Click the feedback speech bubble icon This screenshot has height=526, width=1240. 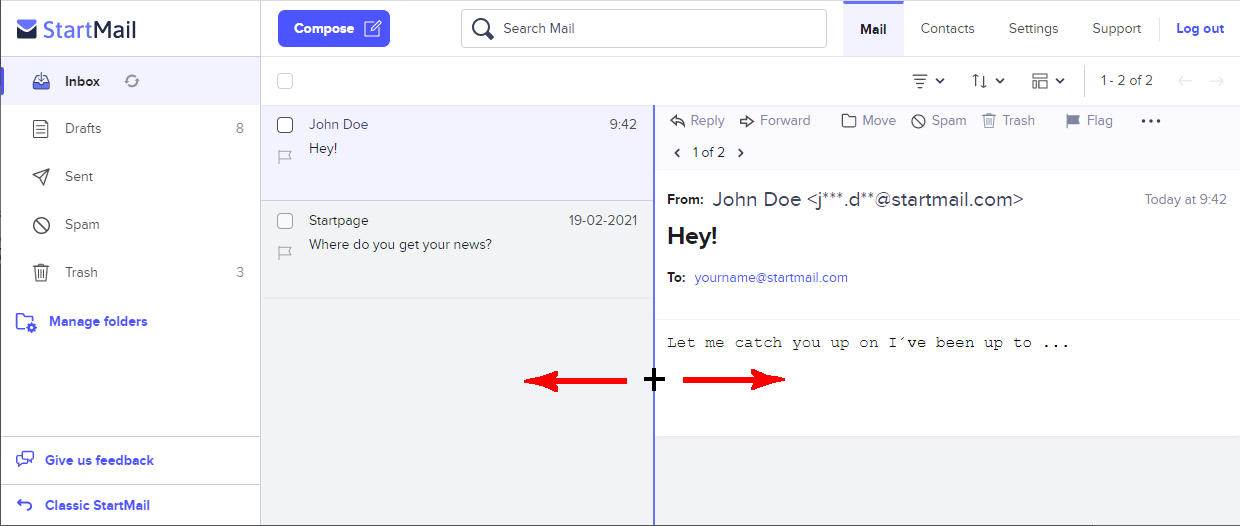click(25, 460)
